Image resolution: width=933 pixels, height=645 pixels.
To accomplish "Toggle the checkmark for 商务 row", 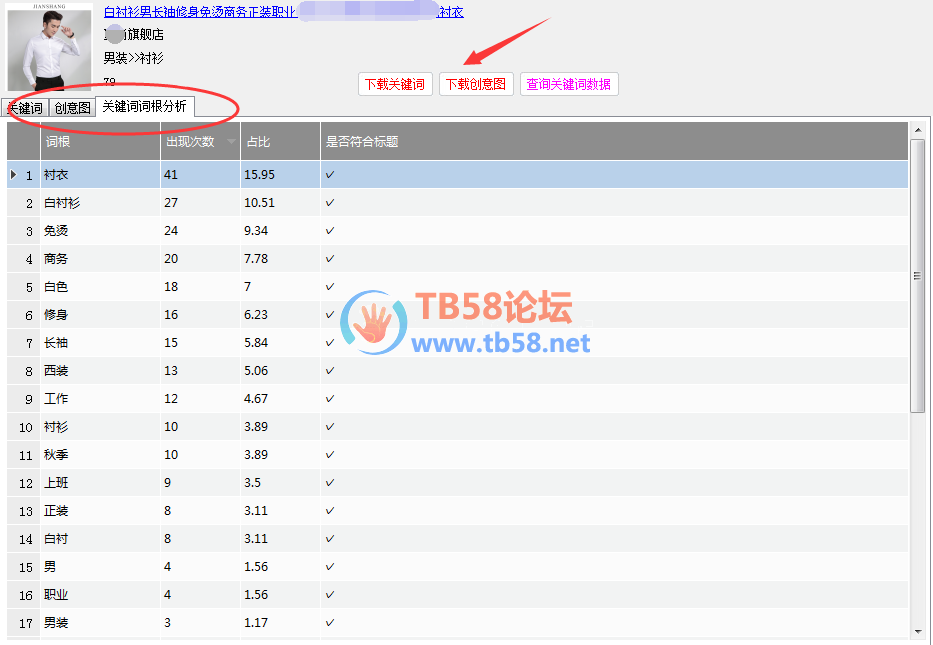I will tap(330, 259).
